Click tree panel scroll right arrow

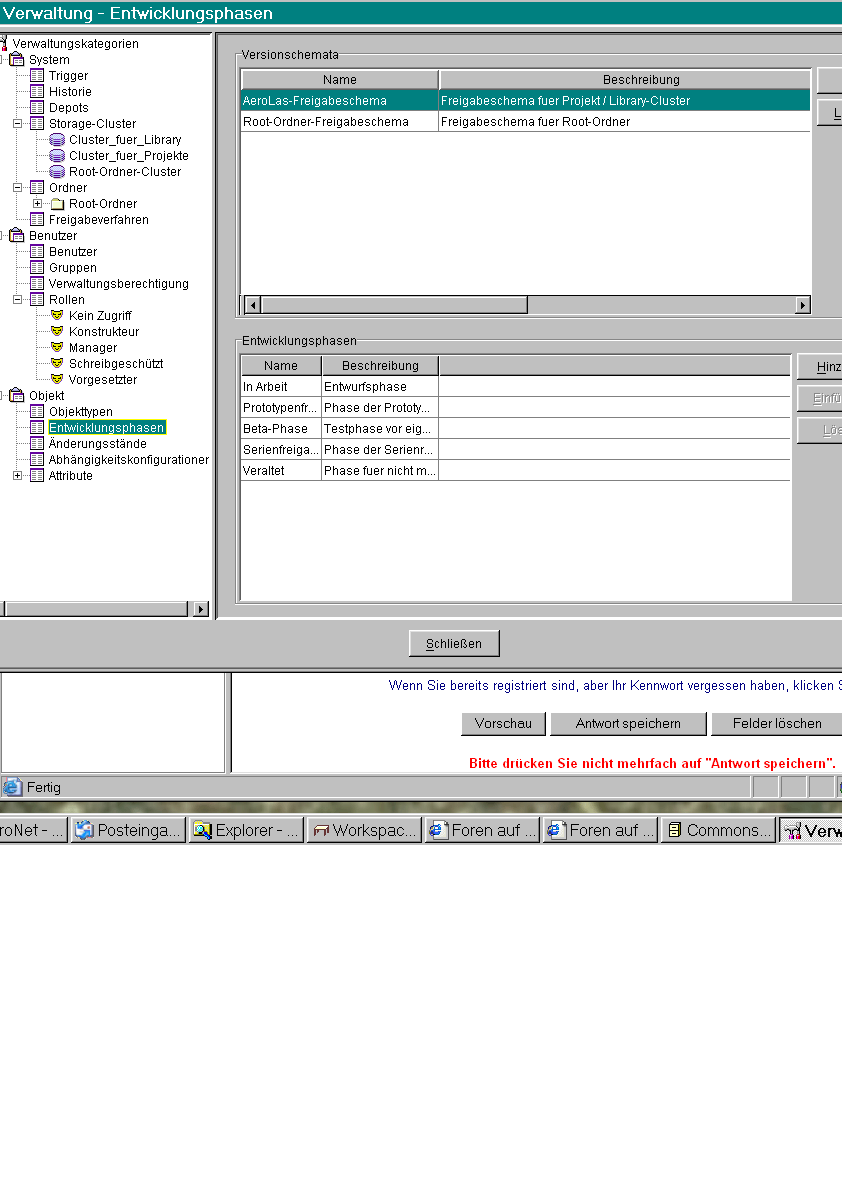pyautogui.click(x=200, y=609)
